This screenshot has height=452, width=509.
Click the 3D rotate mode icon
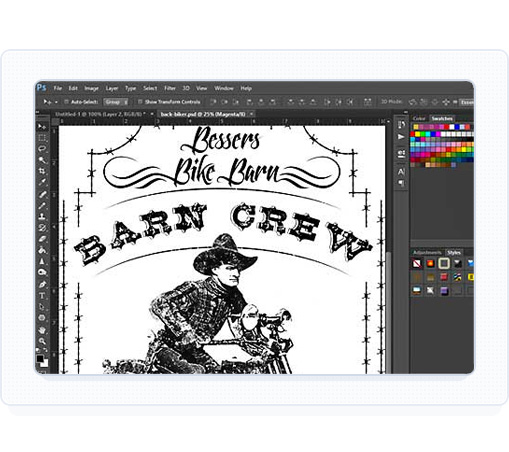coord(413,102)
